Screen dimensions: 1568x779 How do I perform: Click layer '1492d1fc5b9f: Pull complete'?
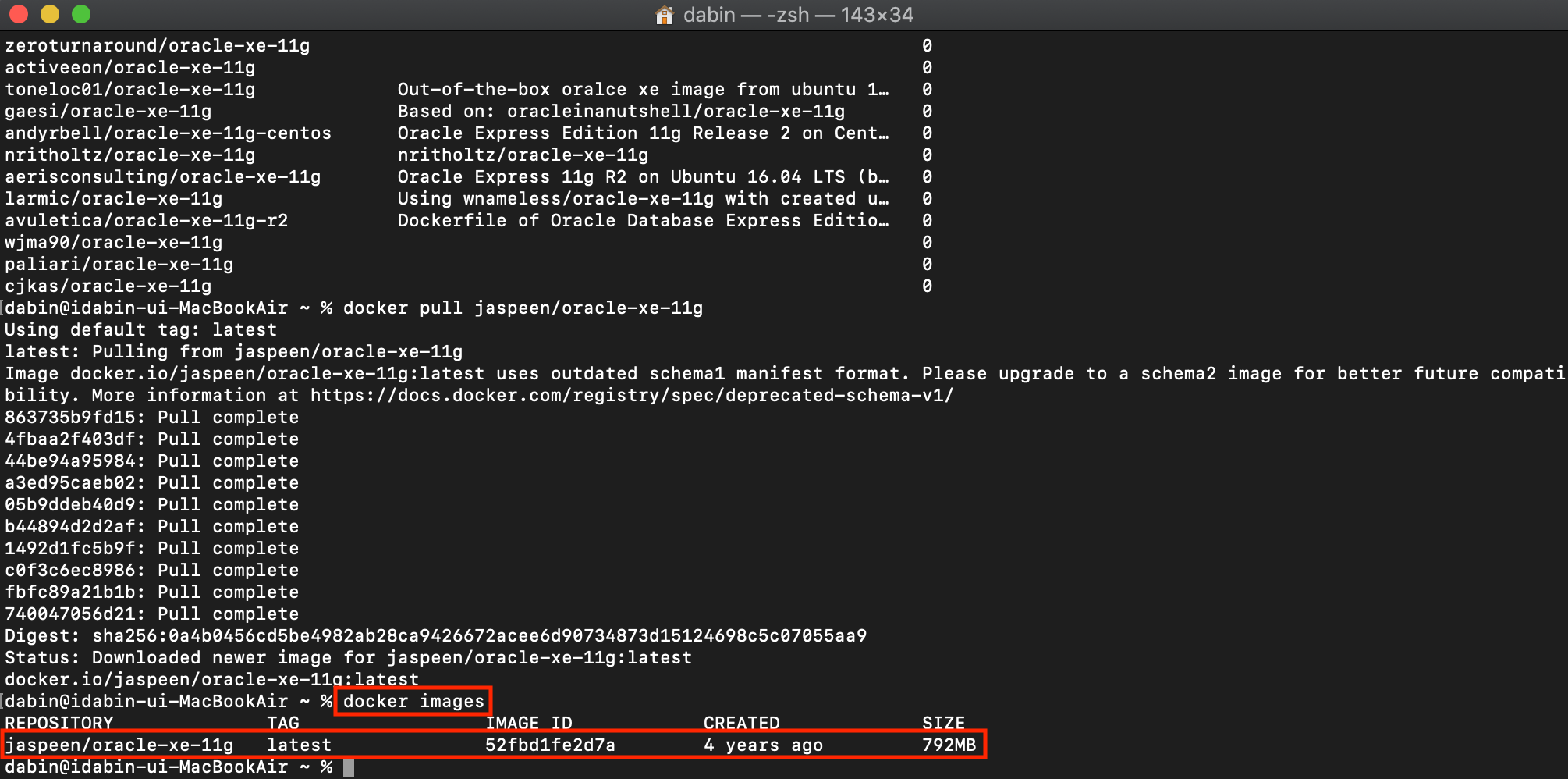coord(152,549)
